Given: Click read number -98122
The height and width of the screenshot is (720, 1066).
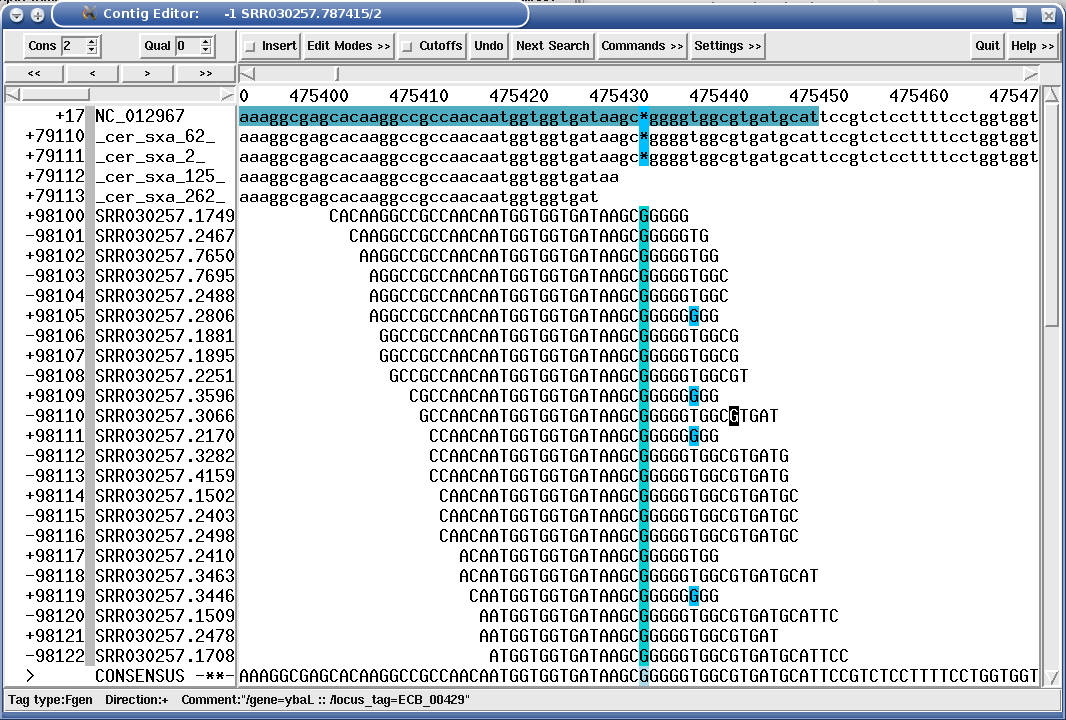Looking at the screenshot, I should 55,656.
